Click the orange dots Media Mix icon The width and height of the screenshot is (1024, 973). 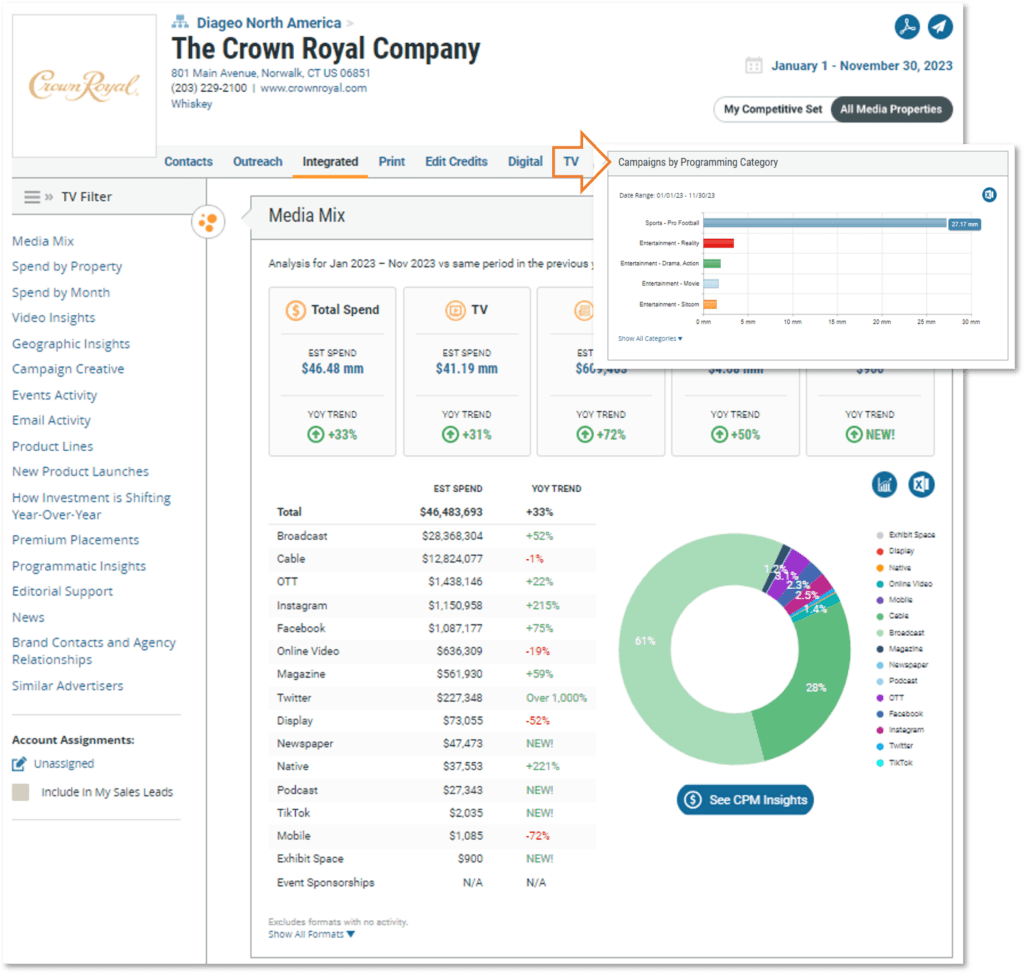click(x=208, y=223)
